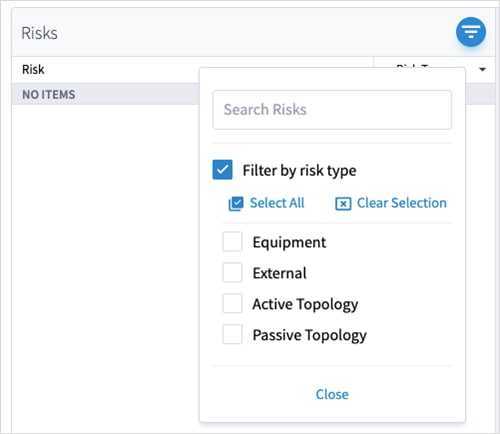
Task: Click the Active Topology label
Action: pos(305,304)
